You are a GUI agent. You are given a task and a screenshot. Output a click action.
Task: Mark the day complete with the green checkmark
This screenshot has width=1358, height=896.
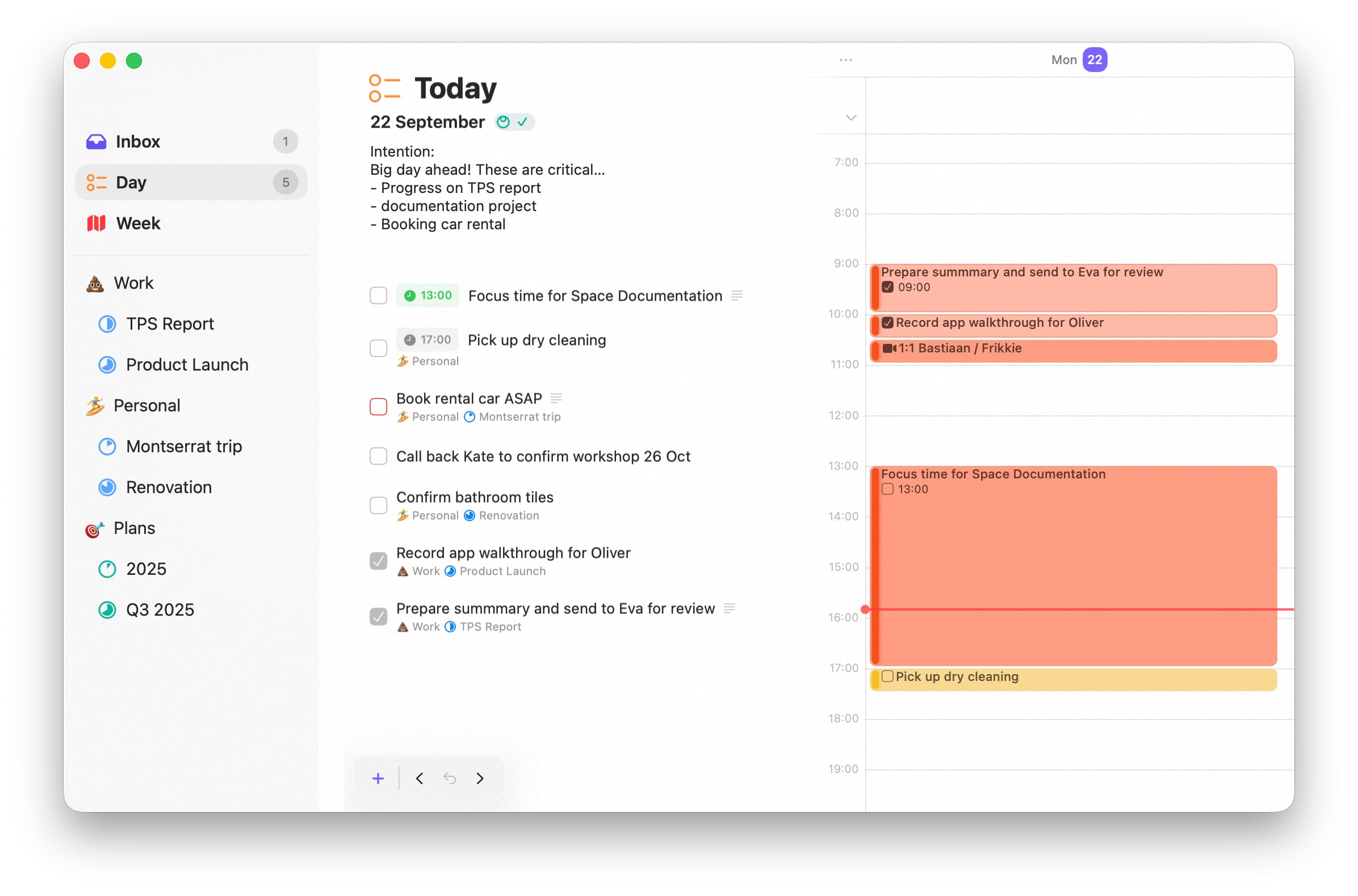click(522, 121)
